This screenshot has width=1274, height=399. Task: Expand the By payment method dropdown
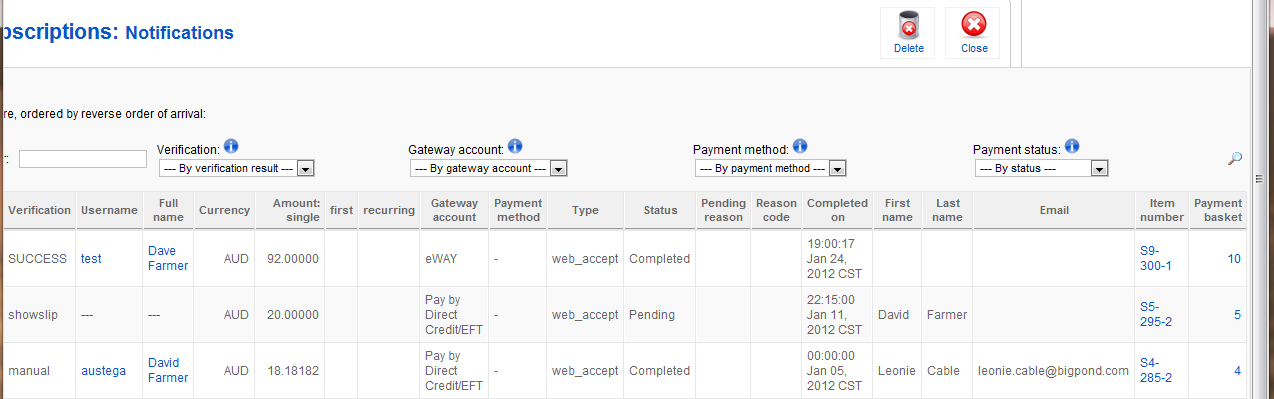tap(770, 168)
